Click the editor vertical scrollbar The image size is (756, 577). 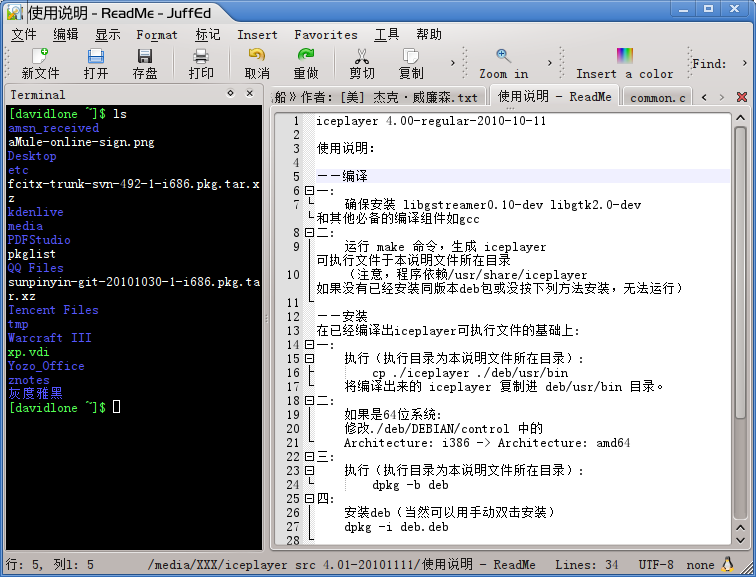tap(741, 272)
